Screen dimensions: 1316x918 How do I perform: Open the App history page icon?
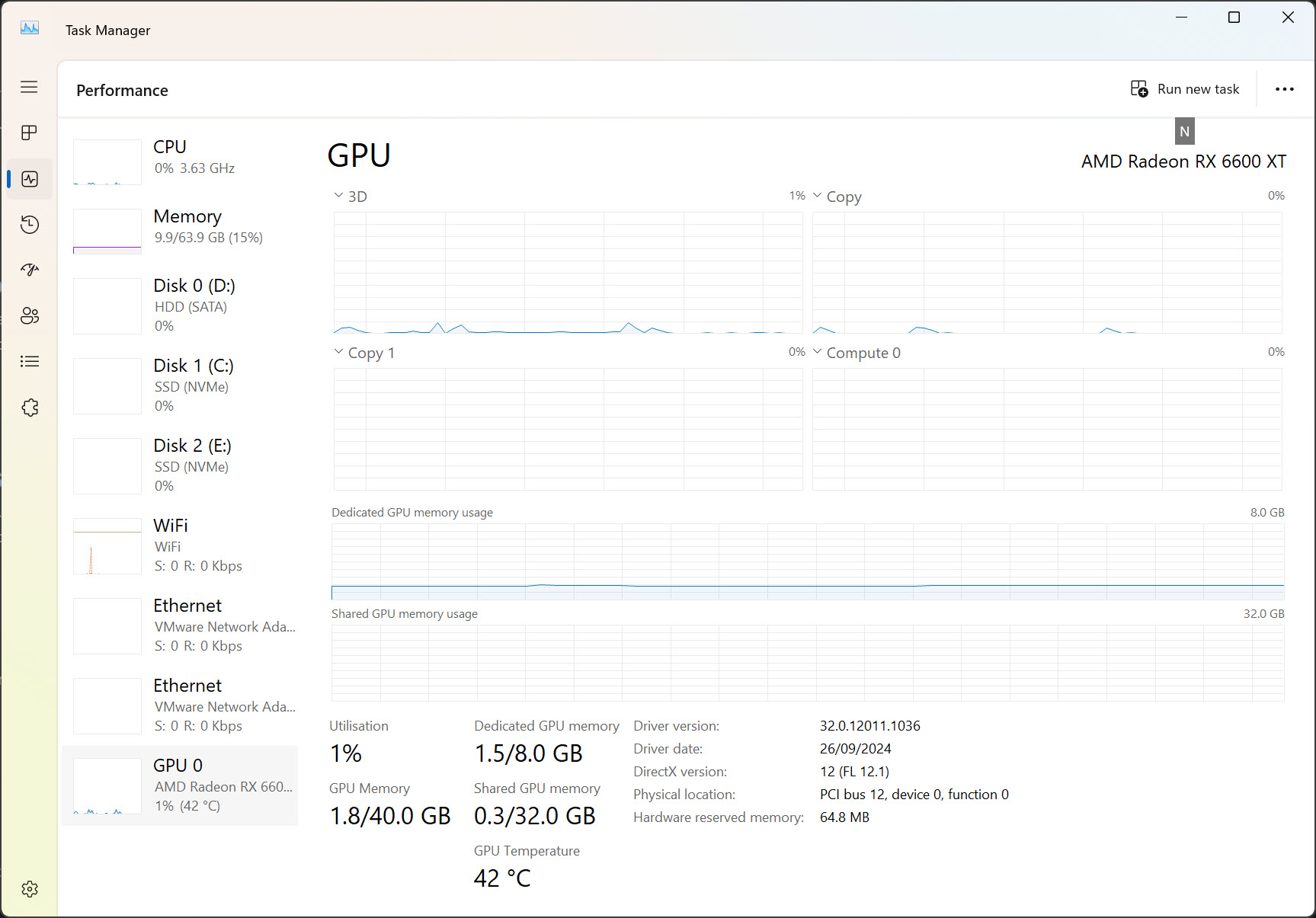[29, 225]
